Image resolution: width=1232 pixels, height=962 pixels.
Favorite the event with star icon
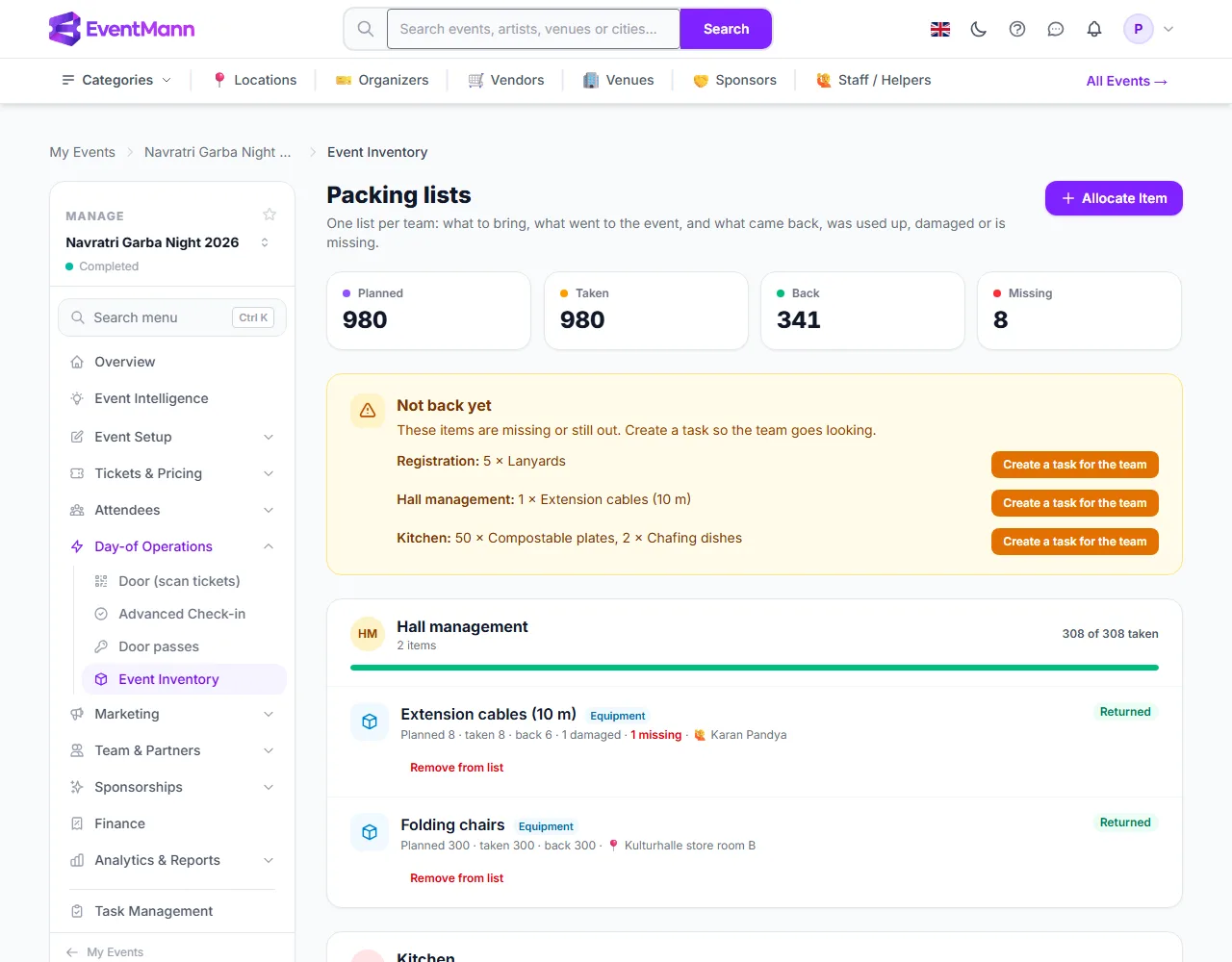coord(269,215)
